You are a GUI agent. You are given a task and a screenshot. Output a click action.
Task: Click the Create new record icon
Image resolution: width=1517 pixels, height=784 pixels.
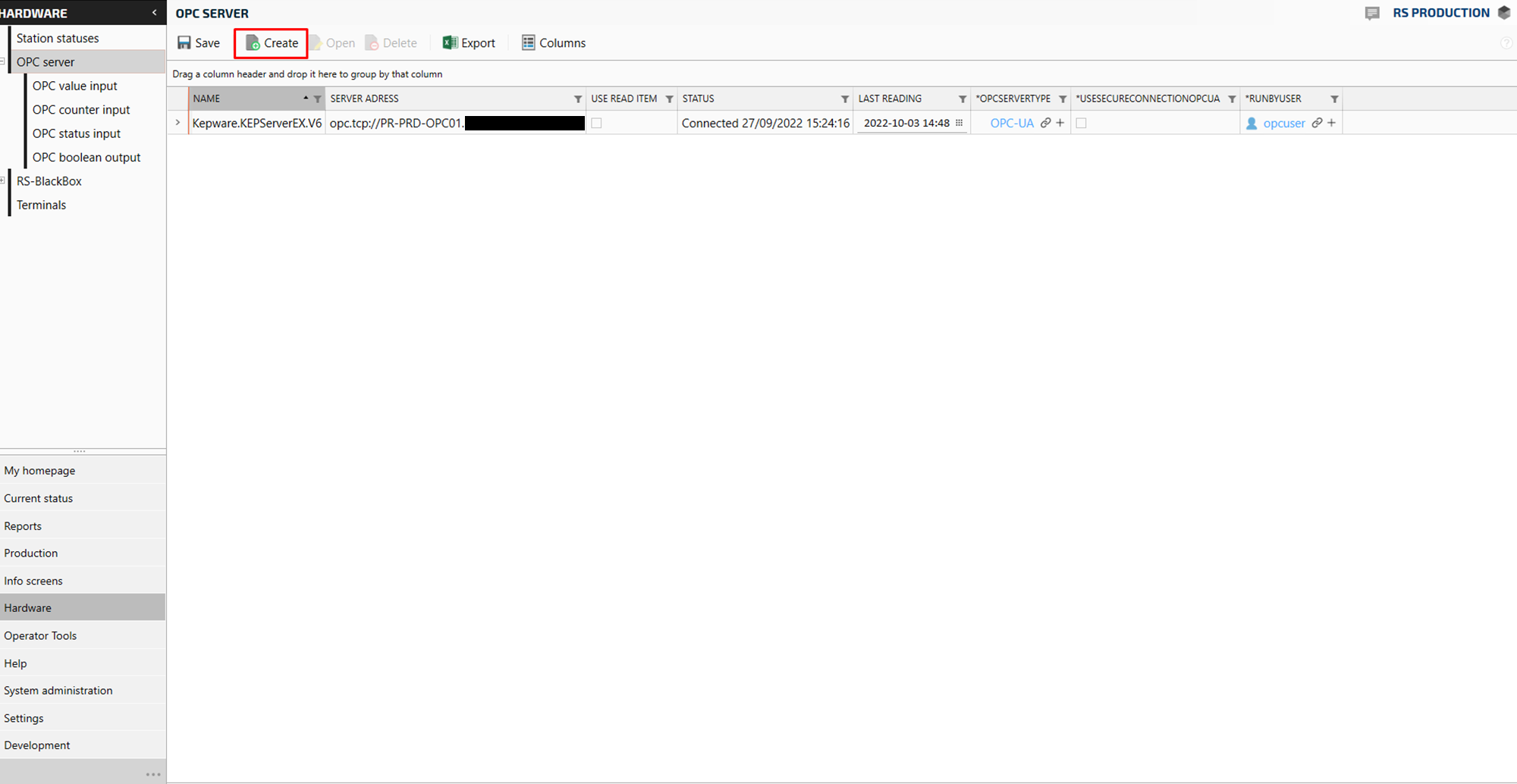(253, 43)
